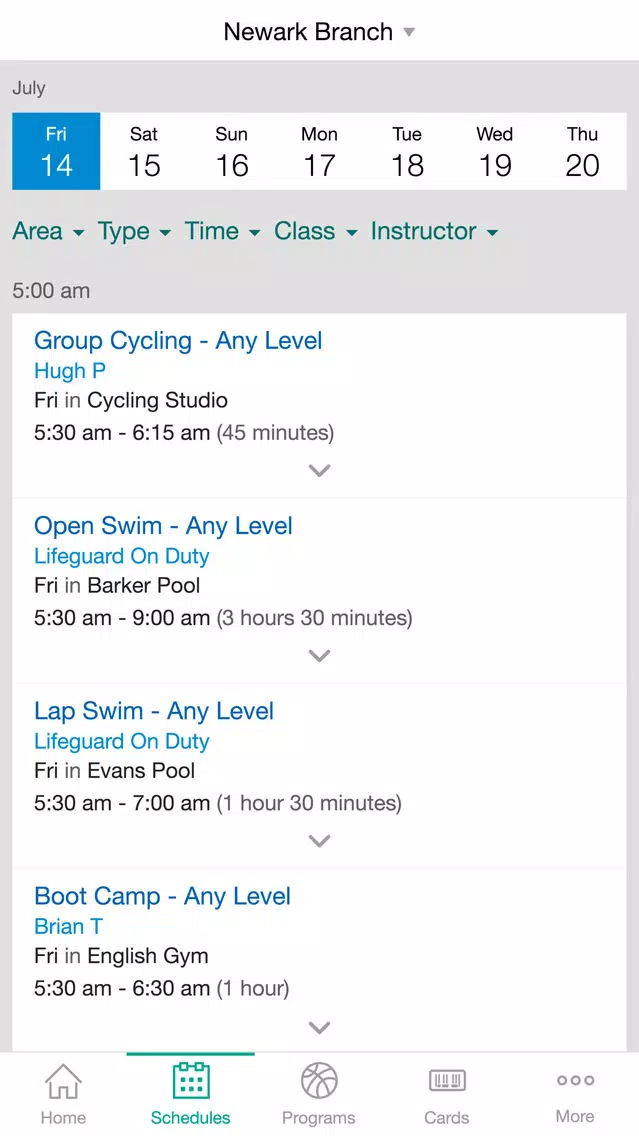Select Thu 20 in the date strip

[x=582, y=151]
